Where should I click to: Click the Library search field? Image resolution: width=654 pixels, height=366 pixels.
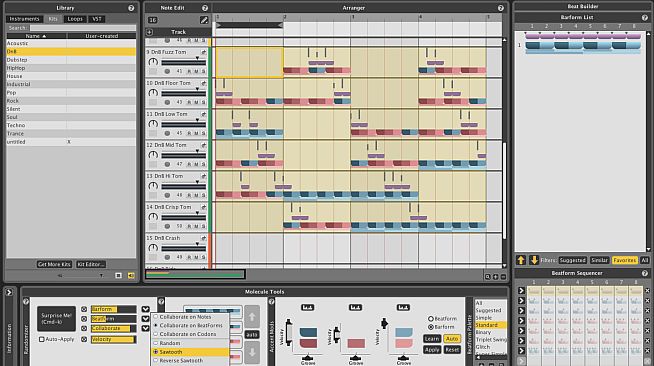point(83,28)
